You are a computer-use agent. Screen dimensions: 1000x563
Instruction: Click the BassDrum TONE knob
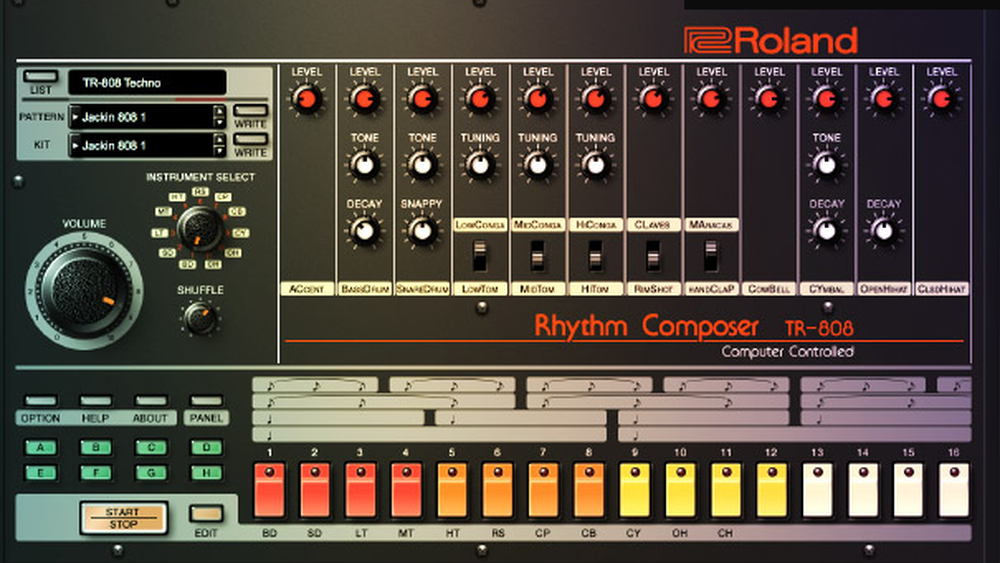tap(364, 165)
